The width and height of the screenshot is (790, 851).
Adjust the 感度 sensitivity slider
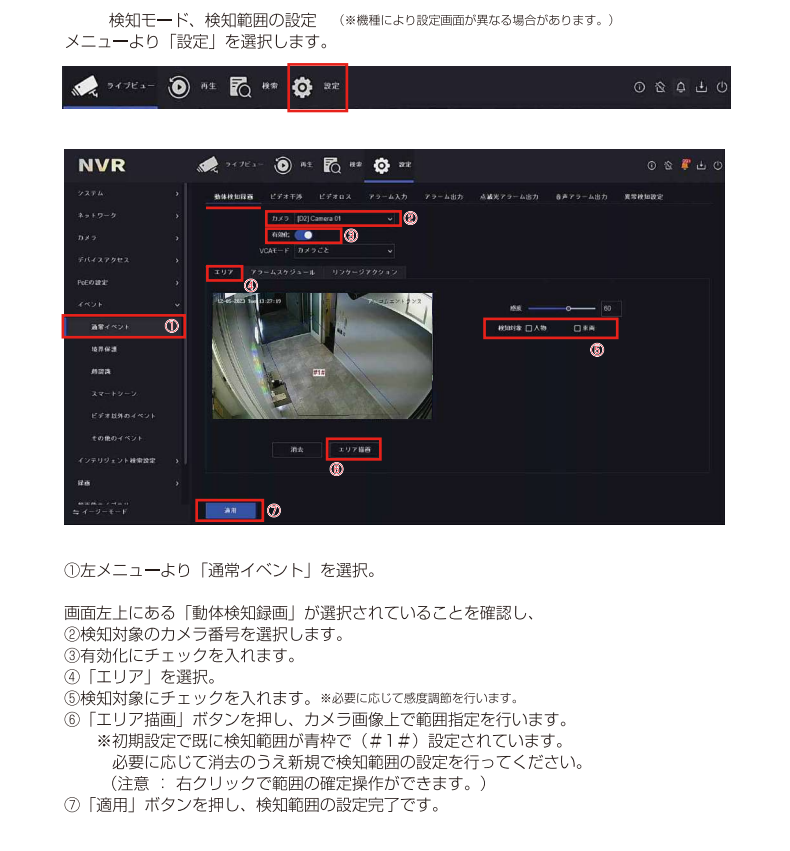pyautogui.click(x=567, y=309)
